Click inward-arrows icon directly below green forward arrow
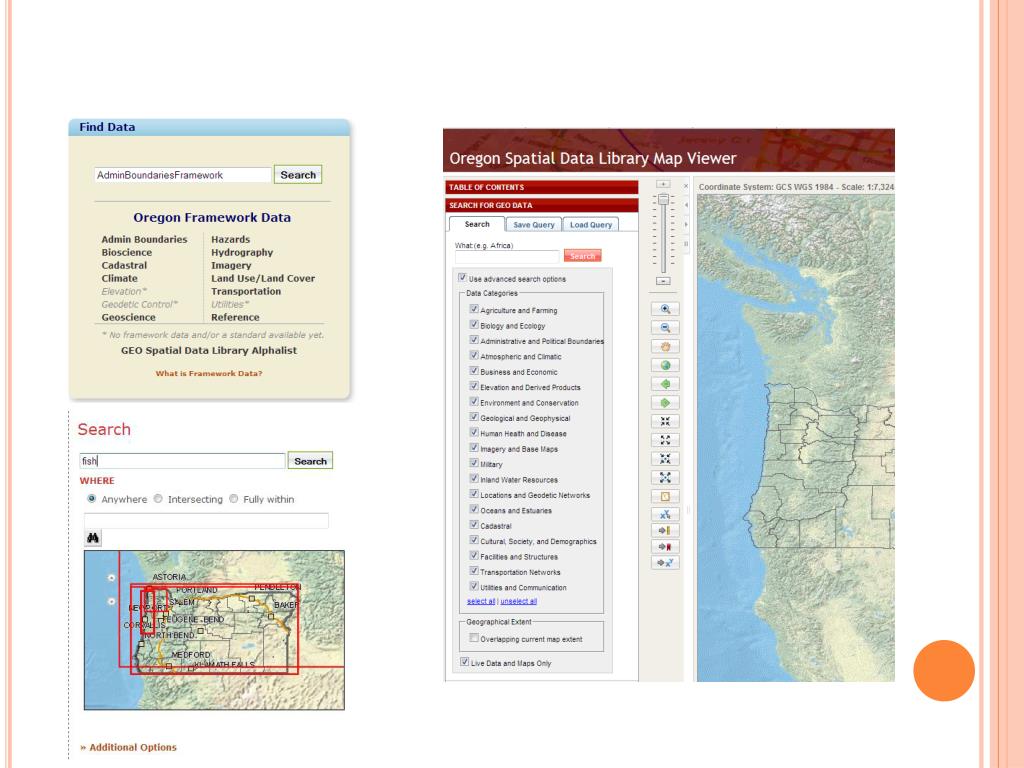 [x=665, y=422]
